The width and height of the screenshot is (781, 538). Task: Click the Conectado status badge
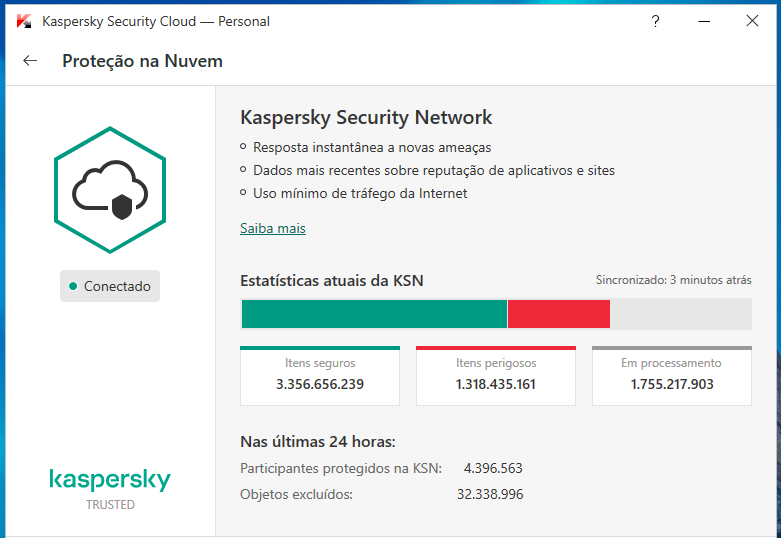pyautogui.click(x=110, y=287)
